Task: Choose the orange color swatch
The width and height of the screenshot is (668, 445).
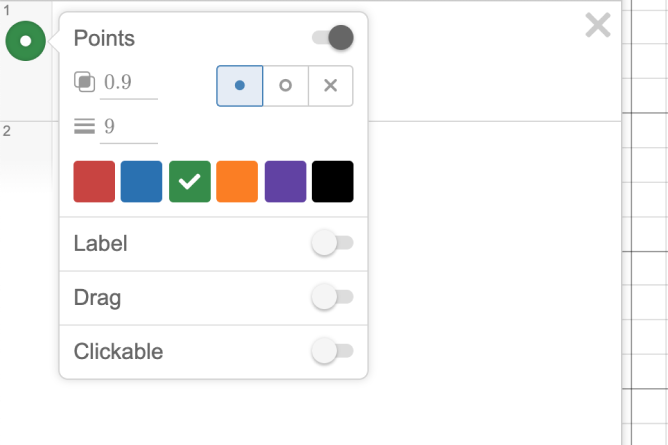Action: point(237,182)
